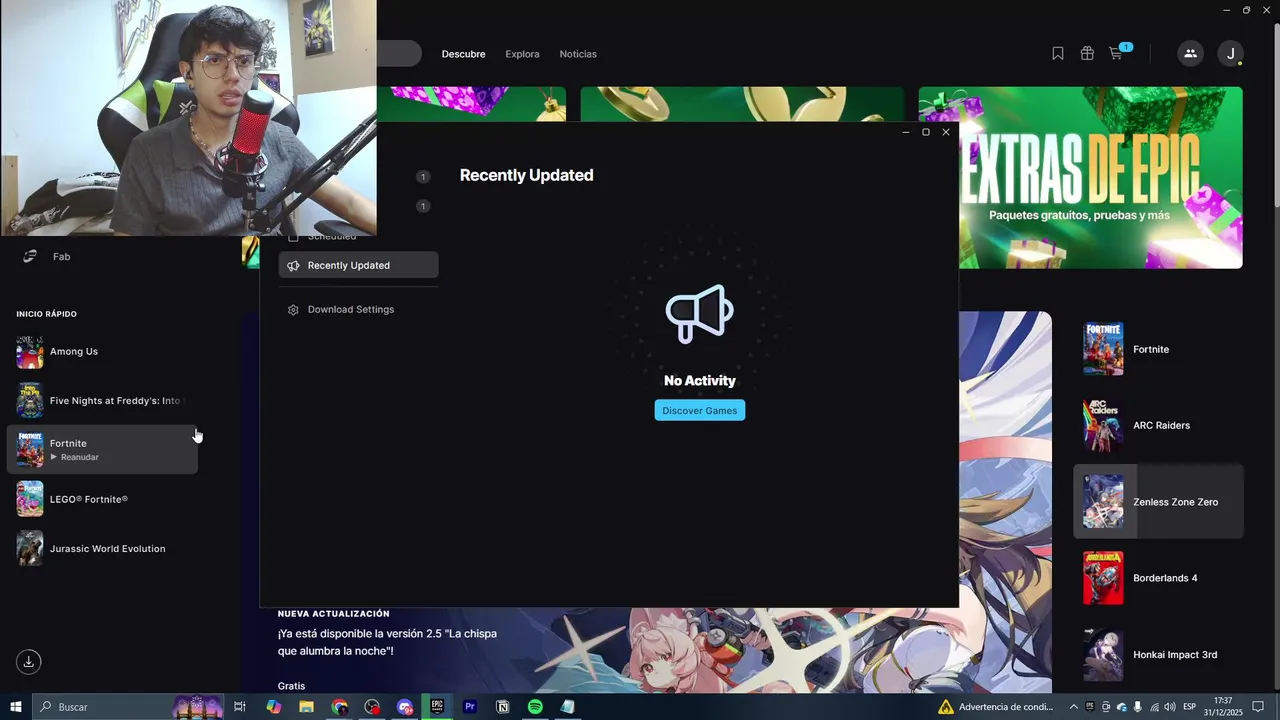Viewport: 1280px width, 720px height.
Task: Open the shopping cart
Action: [1116, 54]
